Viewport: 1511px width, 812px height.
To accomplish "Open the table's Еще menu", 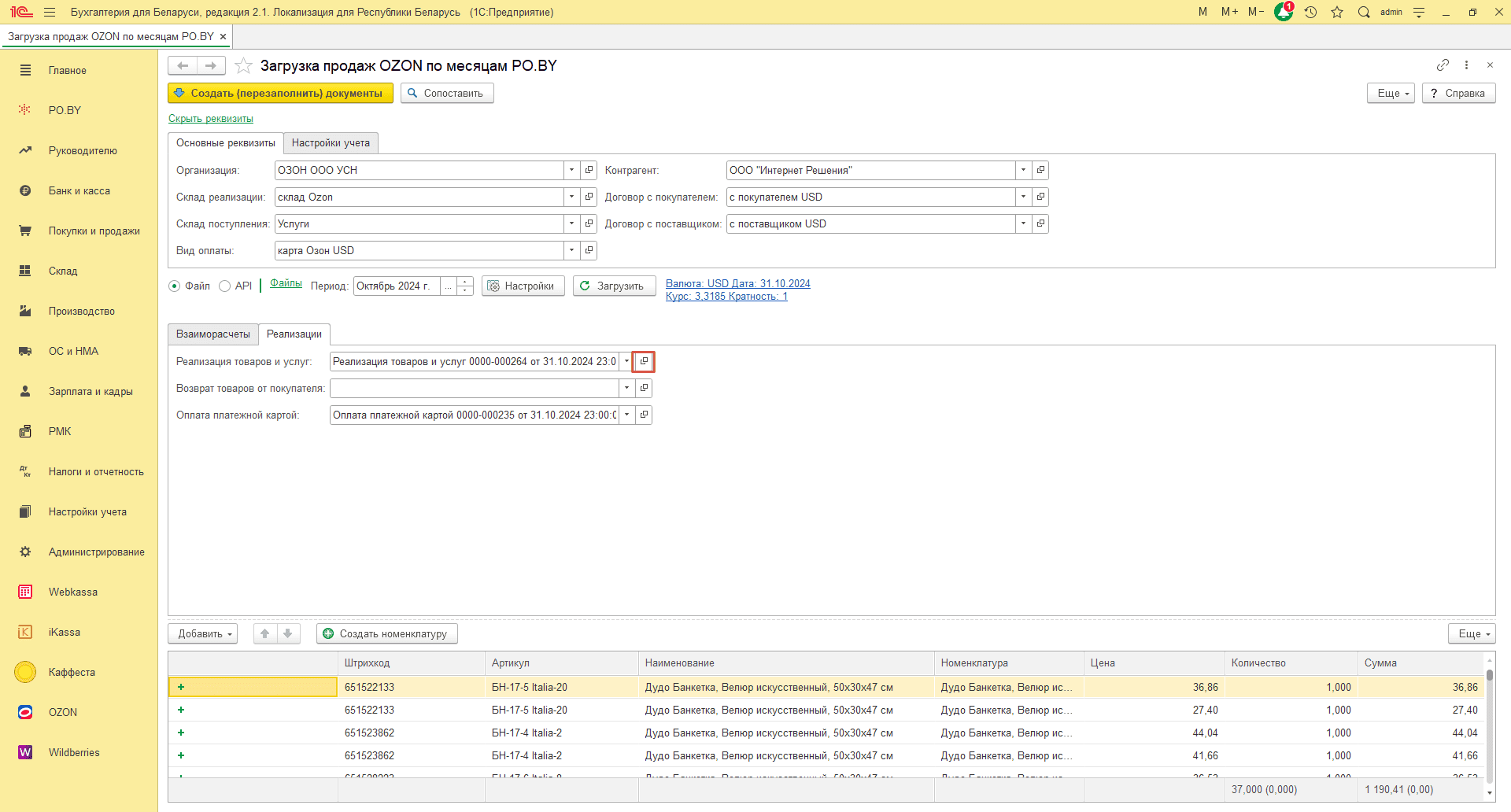I will point(1472,633).
